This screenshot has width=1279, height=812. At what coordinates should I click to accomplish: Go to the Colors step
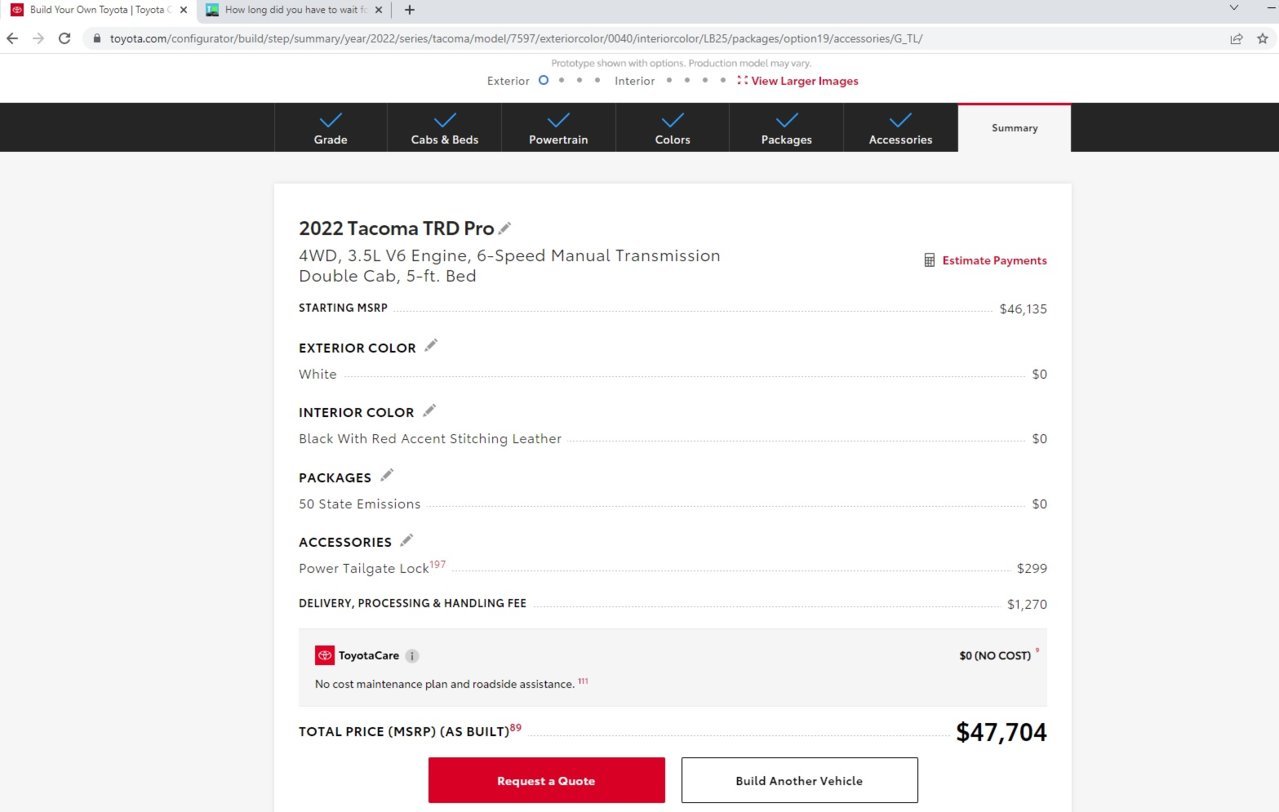point(673,128)
